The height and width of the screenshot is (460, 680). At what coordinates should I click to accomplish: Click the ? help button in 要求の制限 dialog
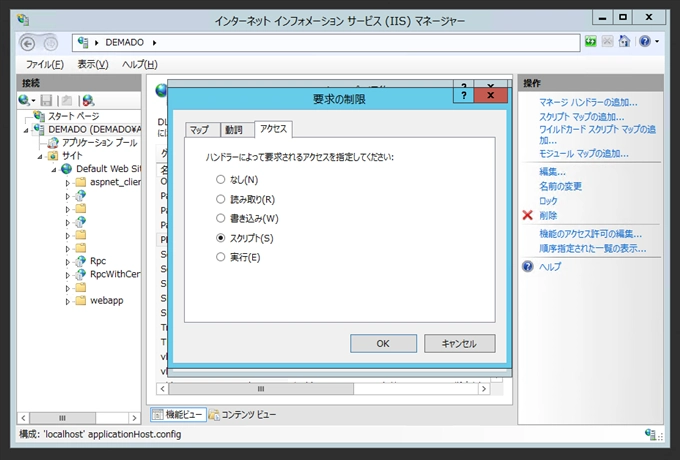(464, 95)
